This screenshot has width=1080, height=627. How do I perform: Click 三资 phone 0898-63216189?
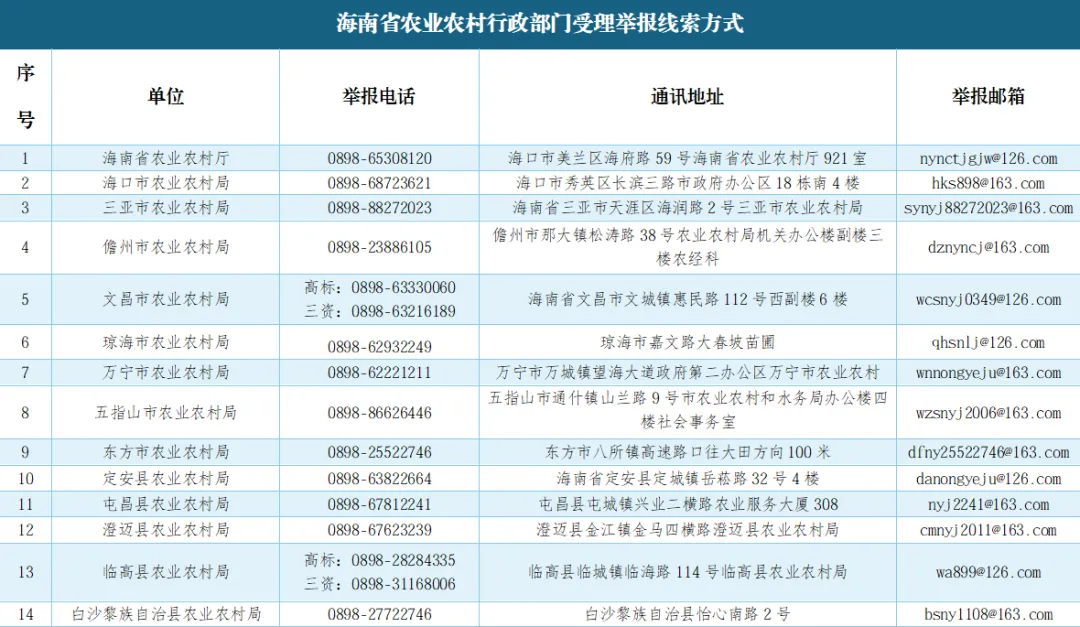[404, 311]
